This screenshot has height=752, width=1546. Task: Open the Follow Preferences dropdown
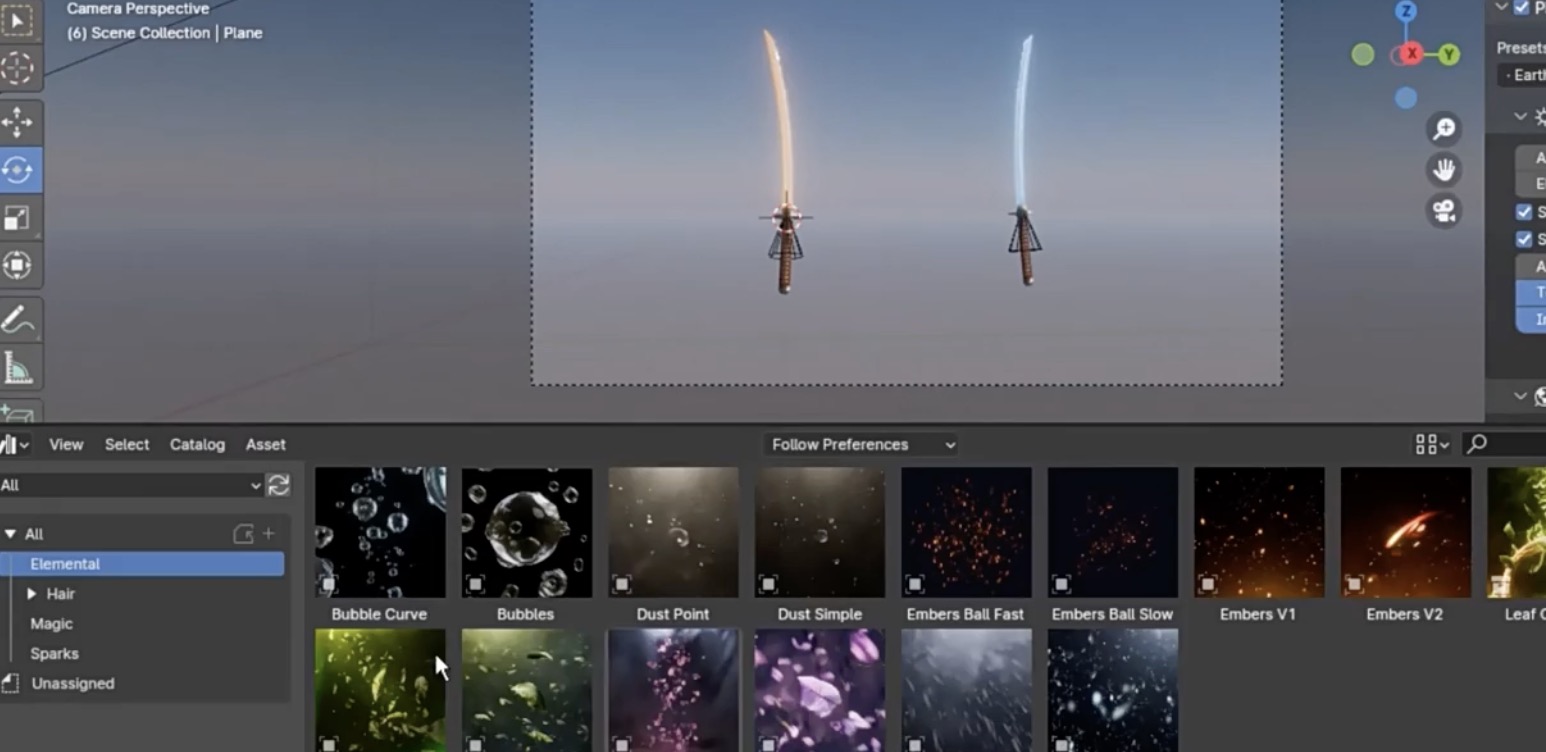861,444
